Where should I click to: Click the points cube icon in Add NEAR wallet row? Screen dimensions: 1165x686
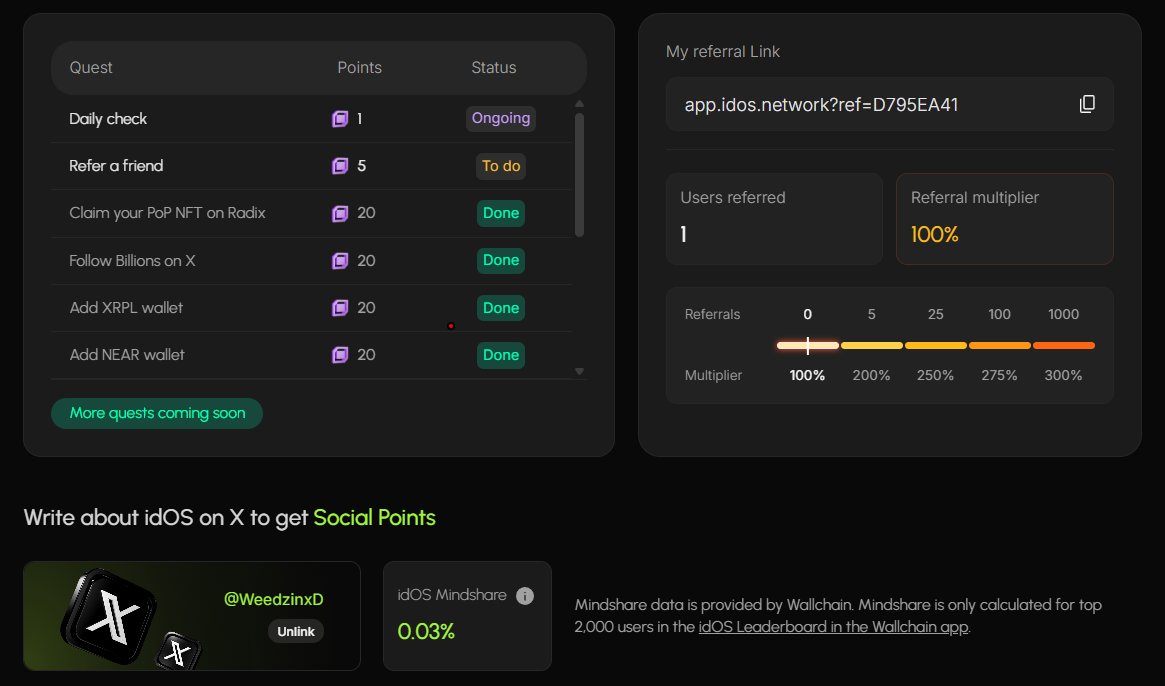tap(340, 355)
